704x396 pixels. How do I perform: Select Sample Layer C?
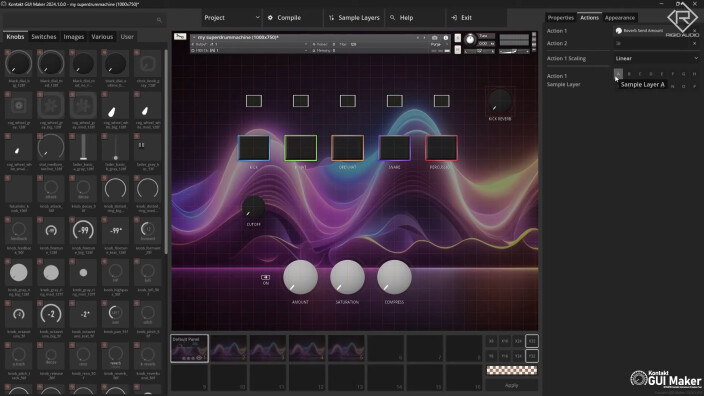click(x=640, y=74)
